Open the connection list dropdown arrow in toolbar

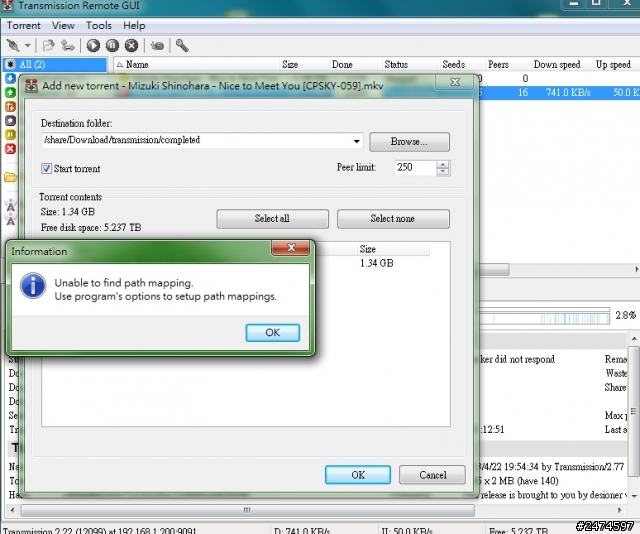[27, 45]
